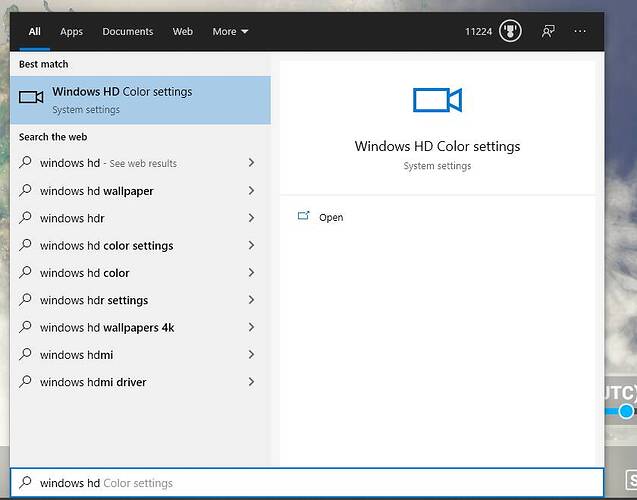Expand arrow for 'windows hdr'
This screenshot has height=500, width=637.
click(x=251, y=218)
